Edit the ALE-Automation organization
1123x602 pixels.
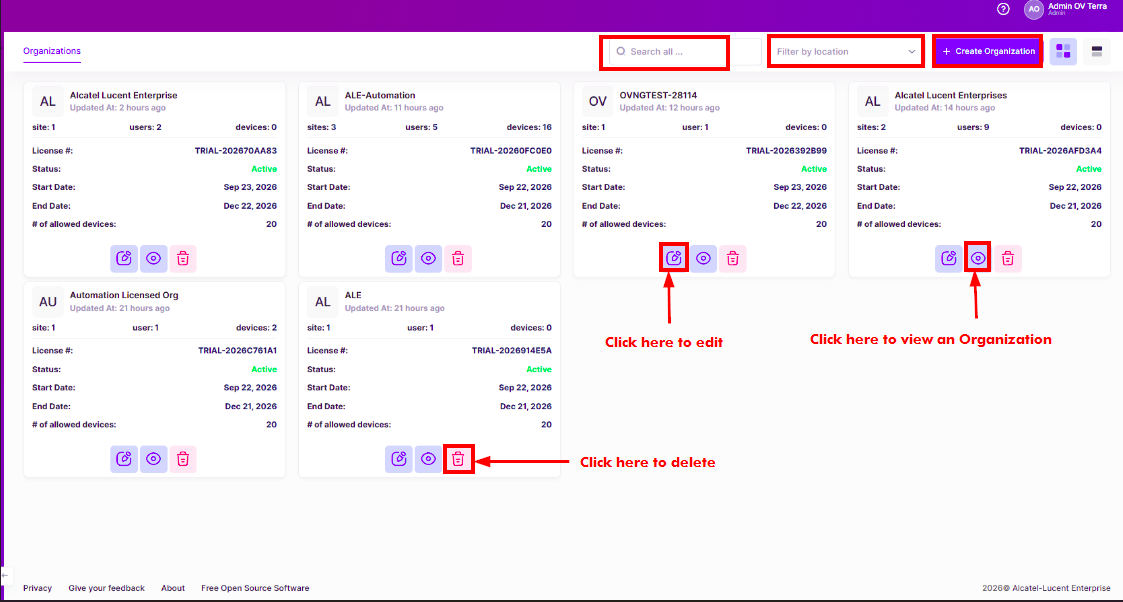click(399, 258)
